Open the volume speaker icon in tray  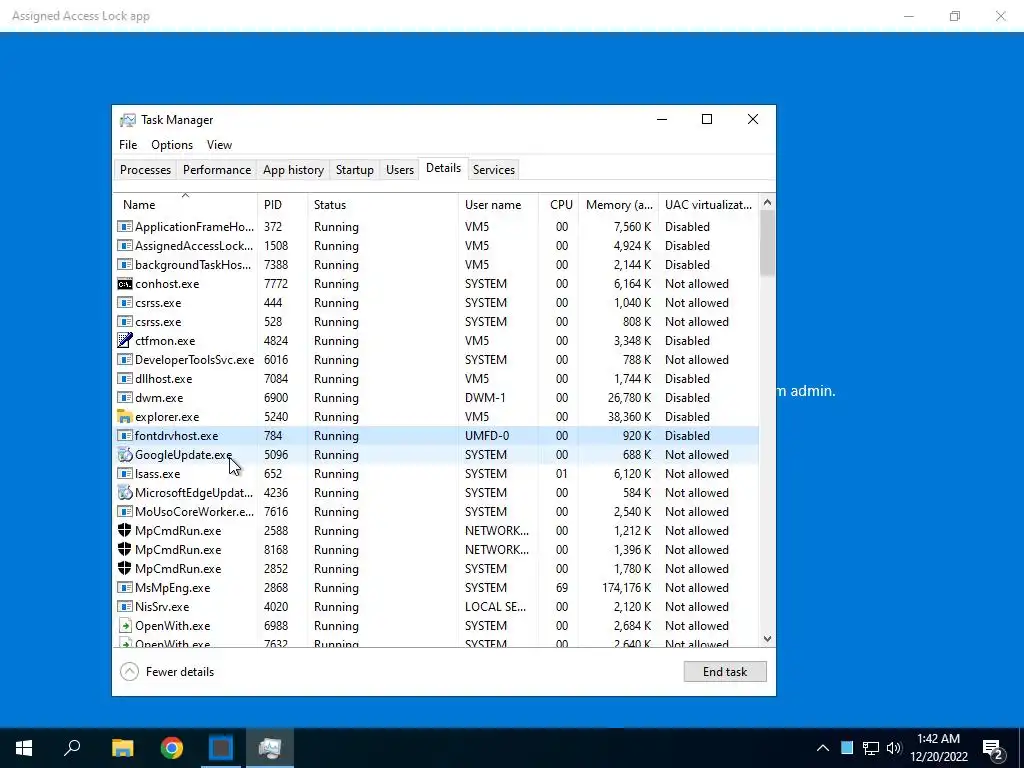point(894,748)
